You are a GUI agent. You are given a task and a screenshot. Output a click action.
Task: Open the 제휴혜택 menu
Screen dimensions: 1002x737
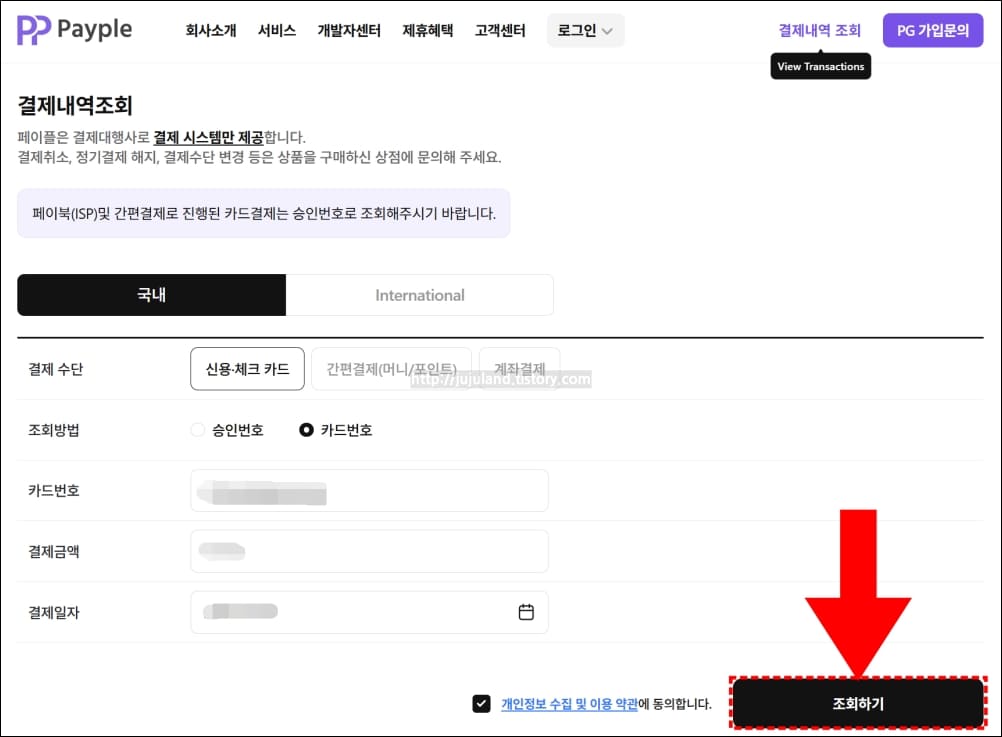click(x=428, y=30)
